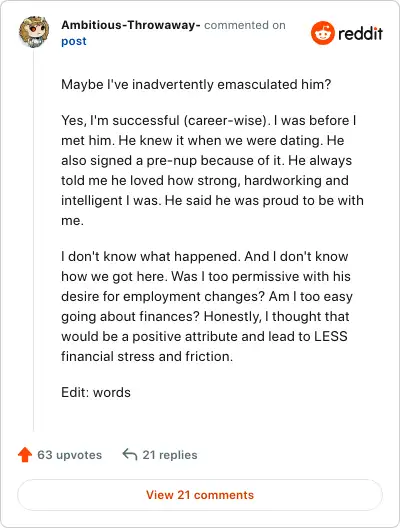Click the reply arrow icon
400x528 pixels.
click(130, 454)
